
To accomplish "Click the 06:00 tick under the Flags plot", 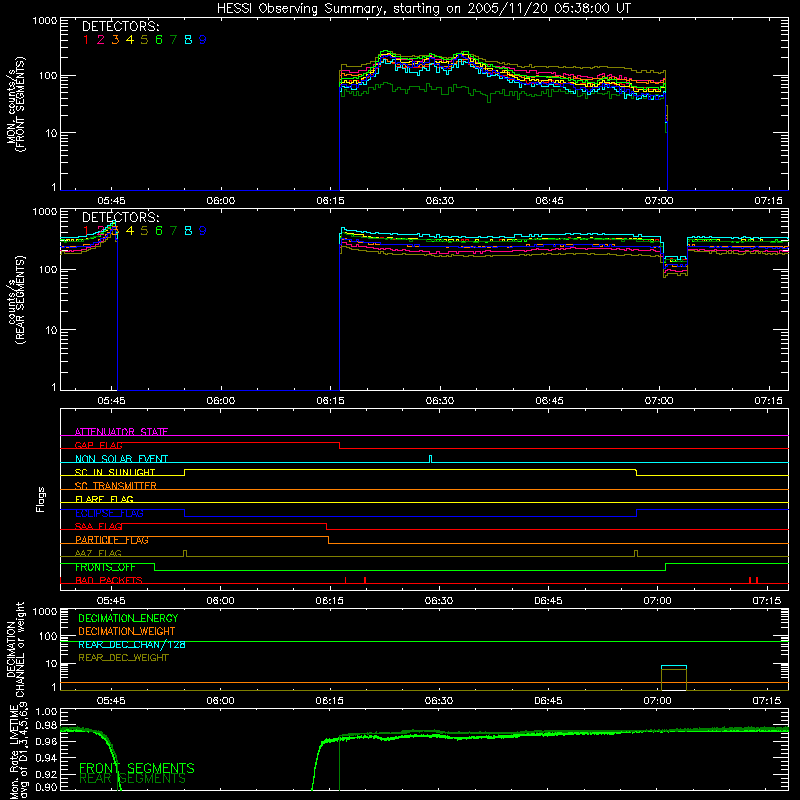I will tap(220, 601).
